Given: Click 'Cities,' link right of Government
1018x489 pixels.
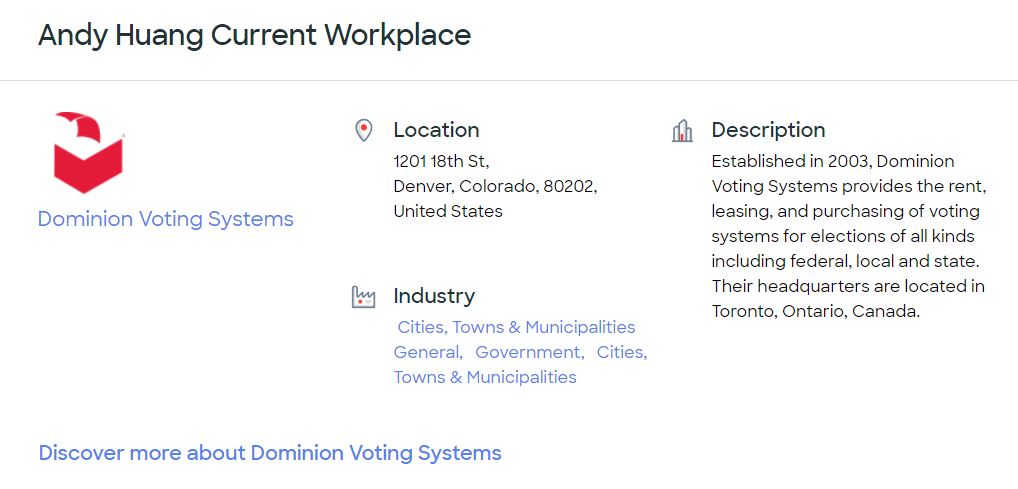Looking at the screenshot, I should click(622, 352).
